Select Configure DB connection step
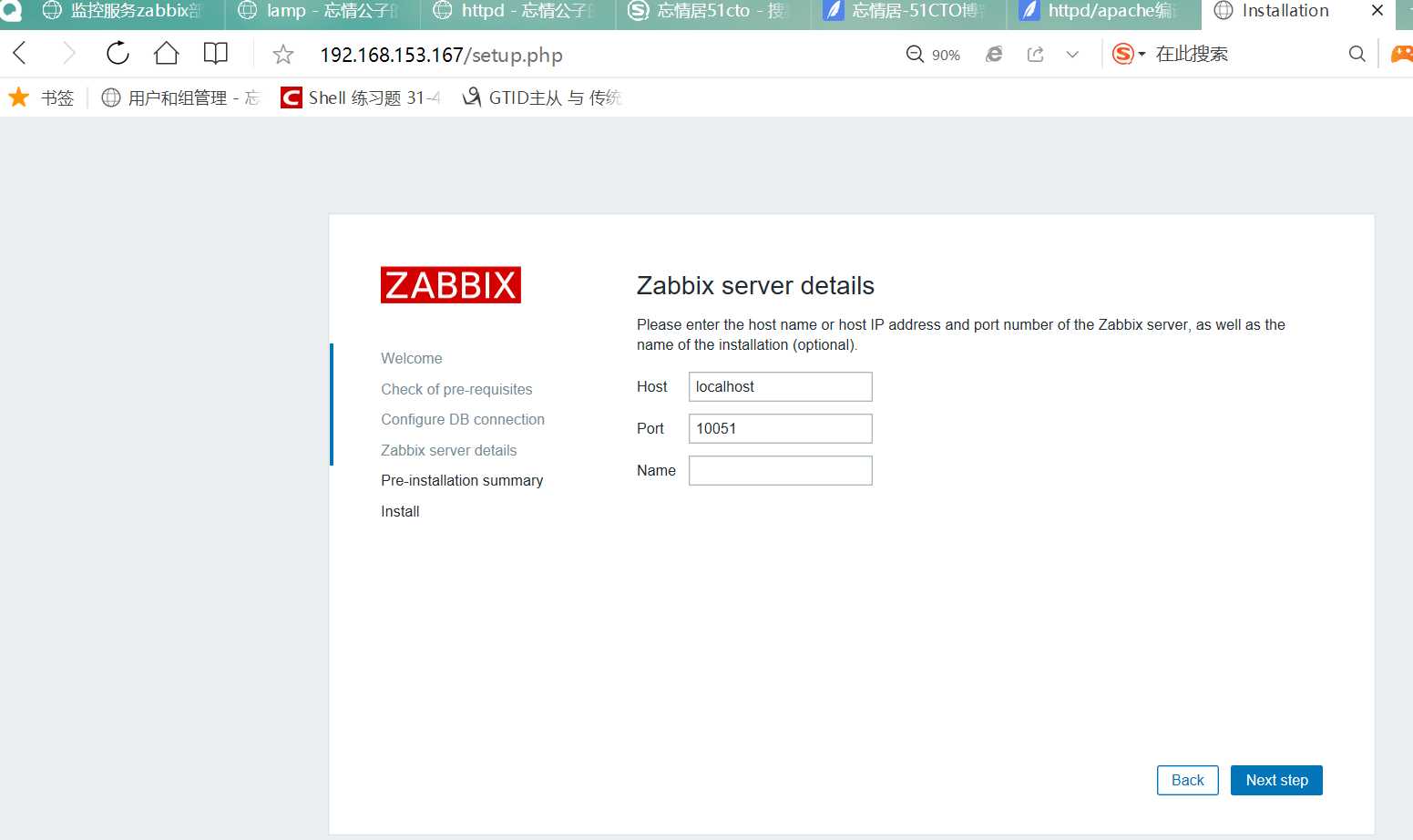1413x840 pixels. click(x=463, y=419)
